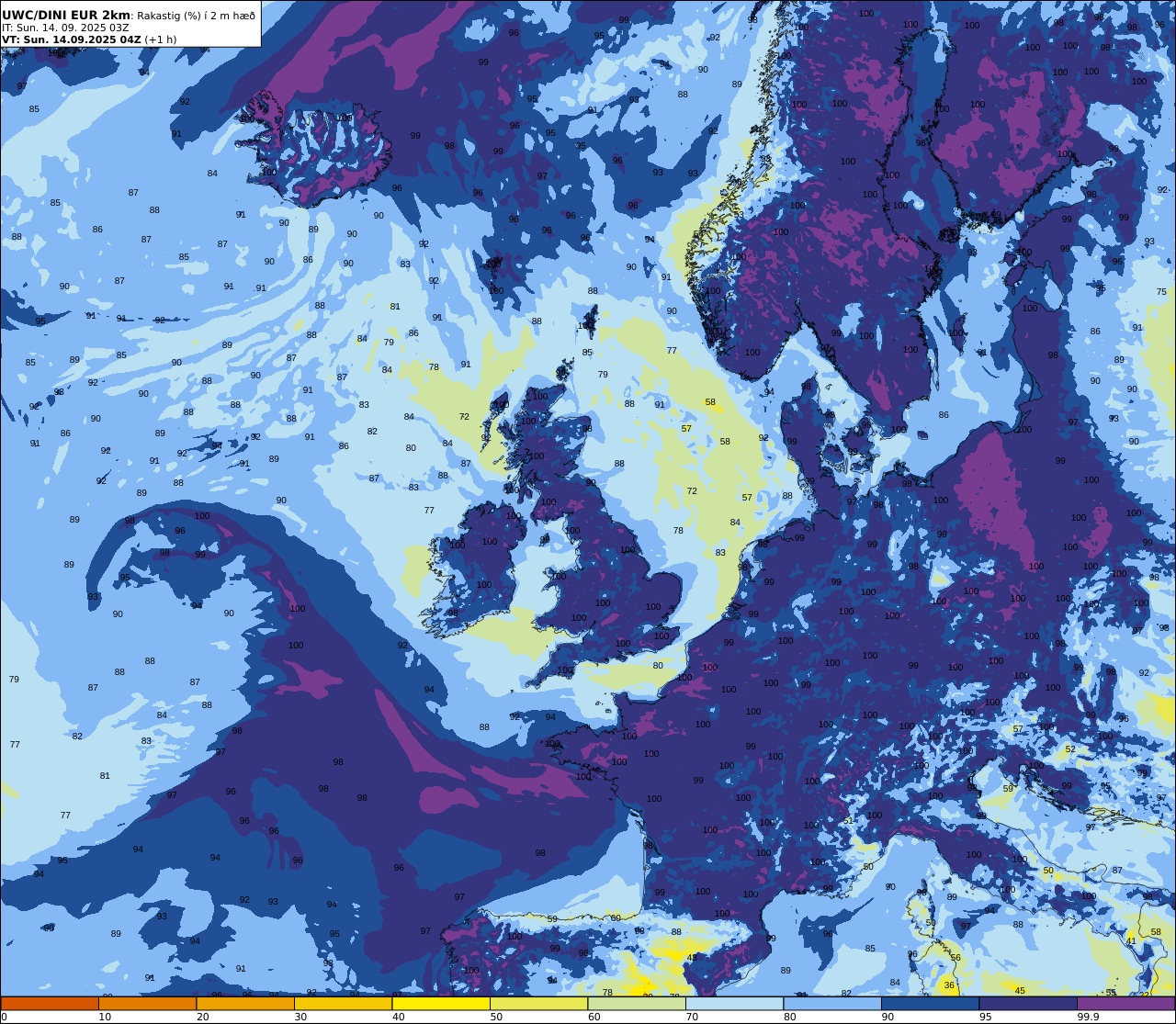
Task: Click the map title UWC/DINI EUR 2km
Action: coord(66,15)
